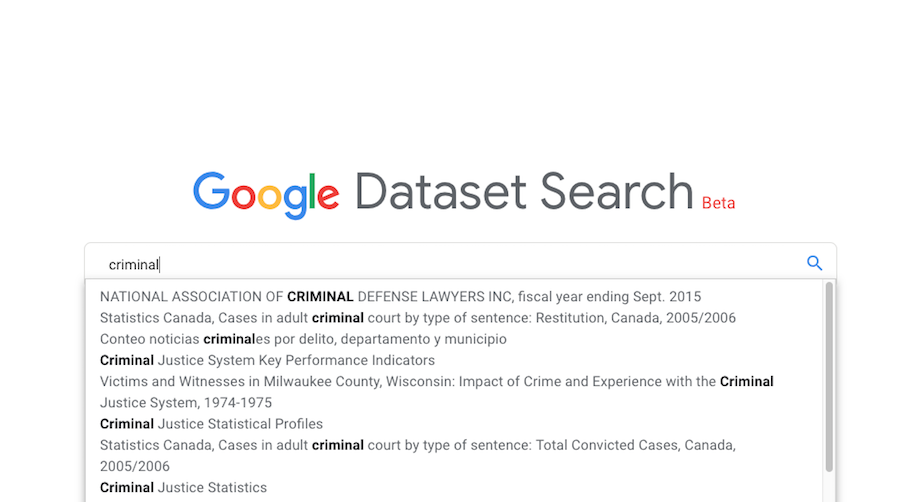
Task: Select NATIONAL ASSOCIATION OF CRIMINAL DEFENSE LAWYERS suggestion
Action: coord(400,297)
